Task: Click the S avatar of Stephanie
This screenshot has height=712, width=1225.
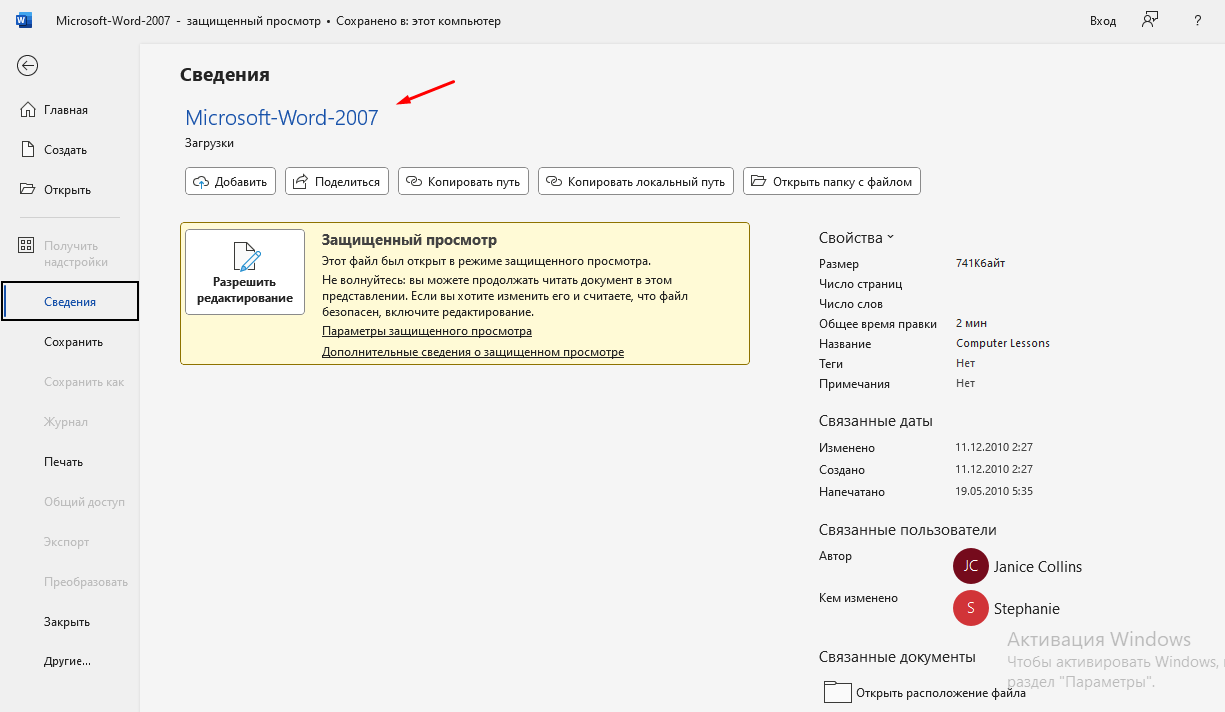Action: coord(970,608)
